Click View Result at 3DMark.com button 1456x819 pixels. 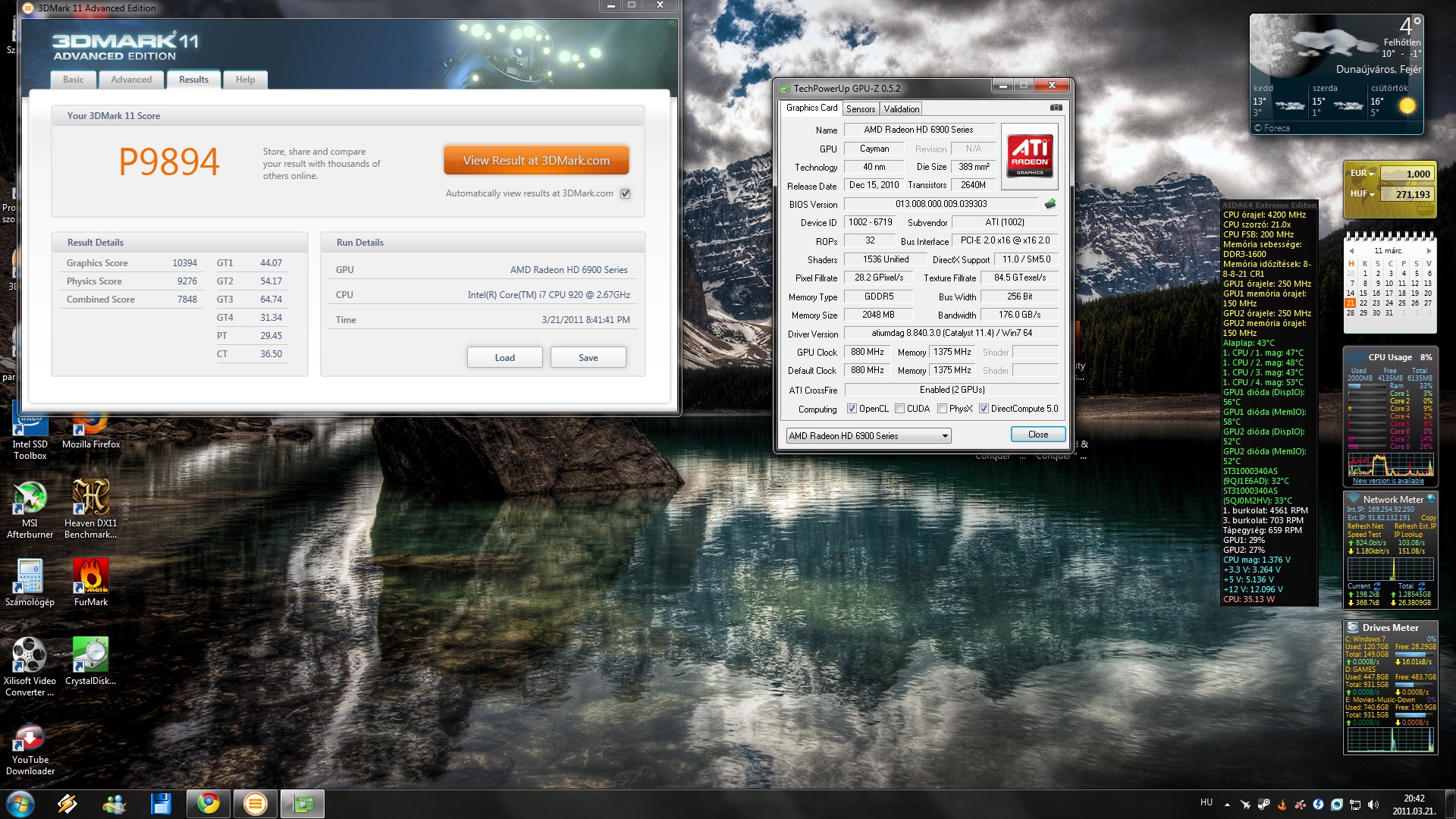(x=536, y=161)
